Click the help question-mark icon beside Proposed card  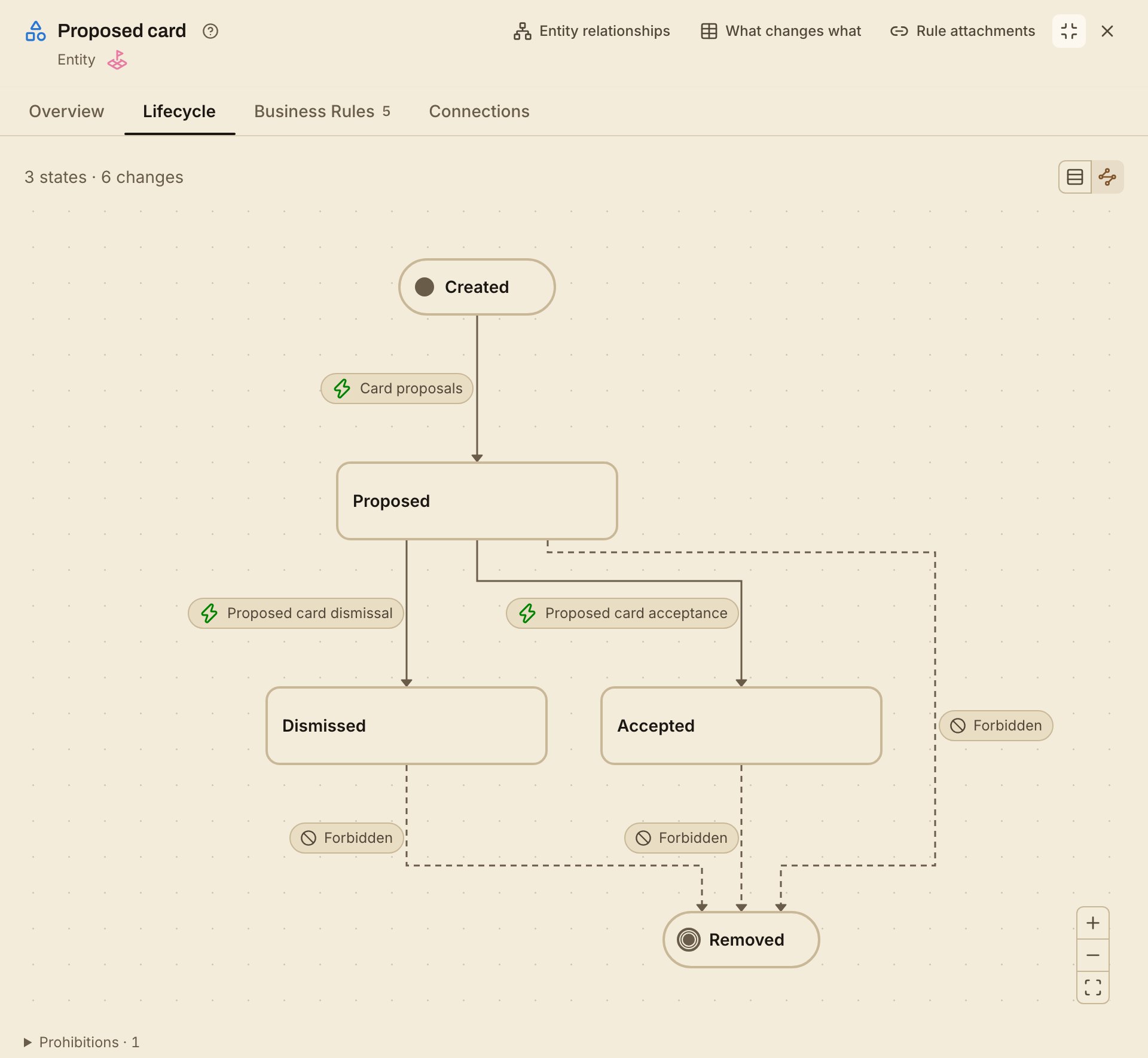210,31
